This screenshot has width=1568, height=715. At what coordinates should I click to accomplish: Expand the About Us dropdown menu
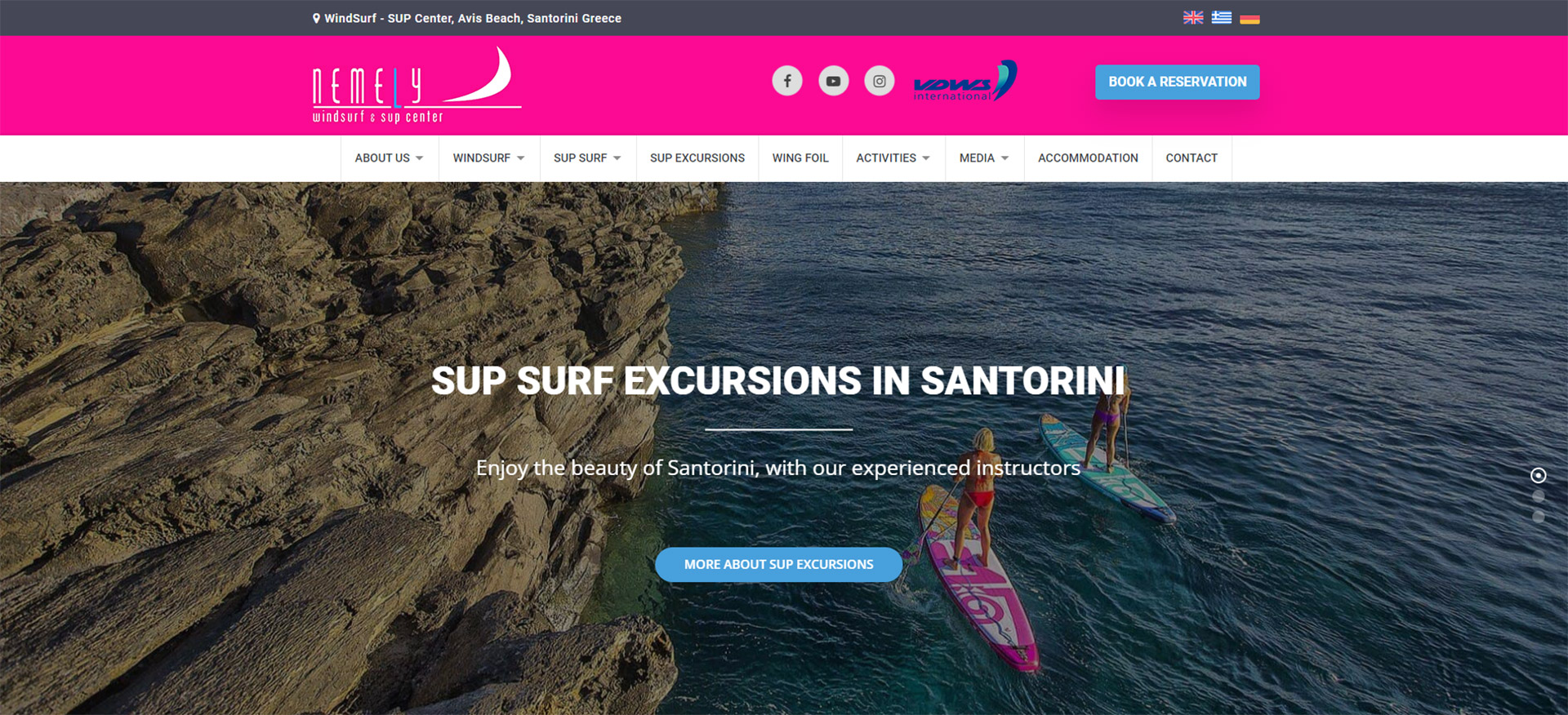(390, 158)
